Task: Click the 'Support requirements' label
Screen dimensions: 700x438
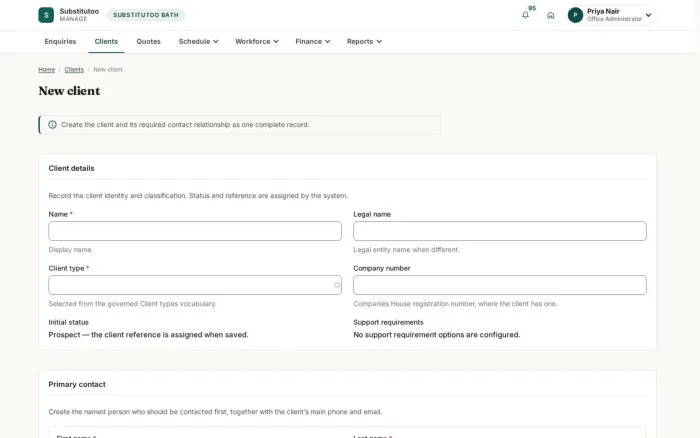Action: pyautogui.click(x=388, y=322)
